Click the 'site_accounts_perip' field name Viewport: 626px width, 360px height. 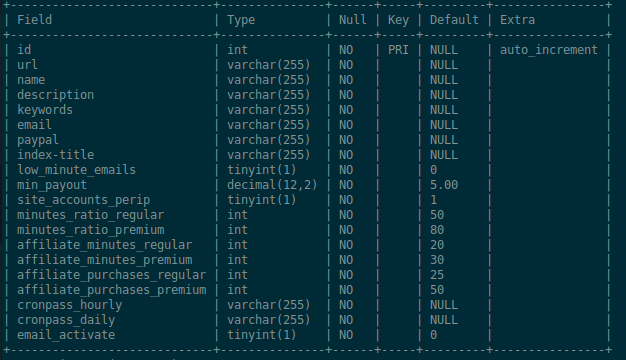[x=83, y=200]
